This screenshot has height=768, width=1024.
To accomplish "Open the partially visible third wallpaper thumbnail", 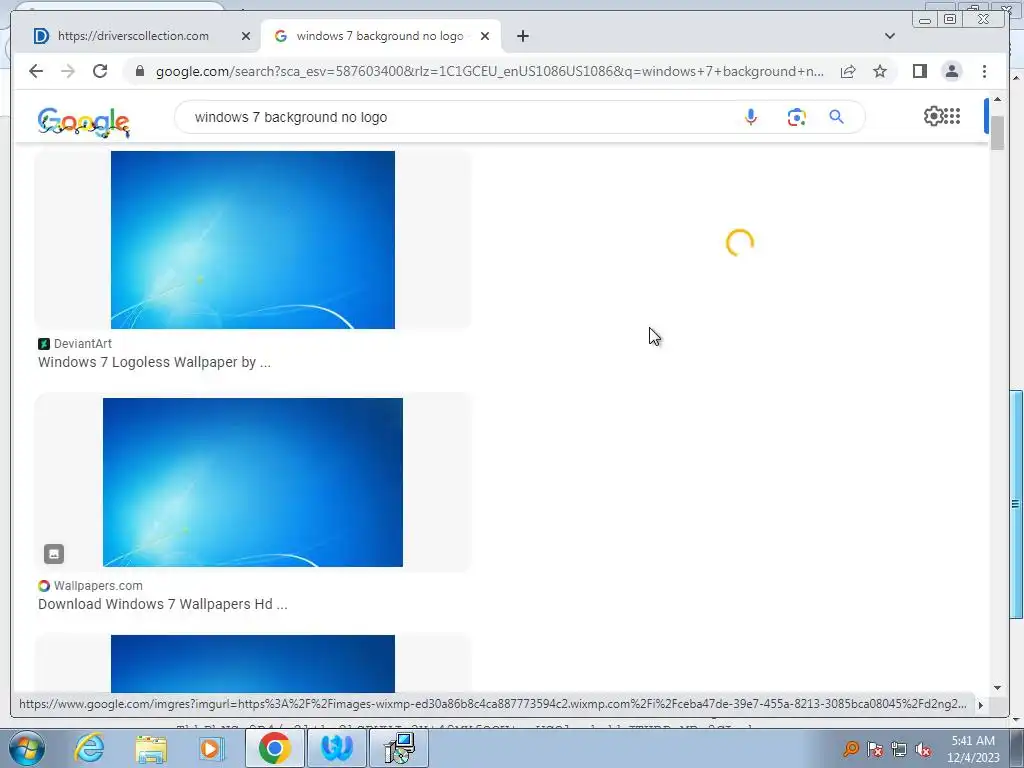I will 253,664.
